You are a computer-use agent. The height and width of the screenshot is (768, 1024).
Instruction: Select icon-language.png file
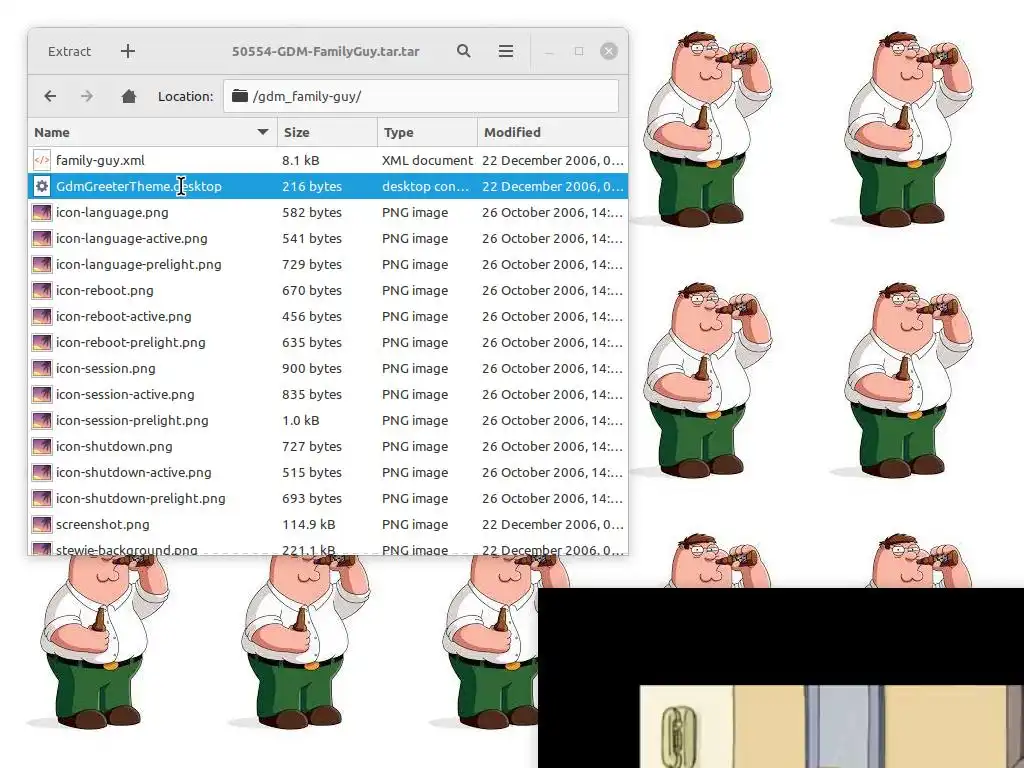pyautogui.click(x=328, y=212)
